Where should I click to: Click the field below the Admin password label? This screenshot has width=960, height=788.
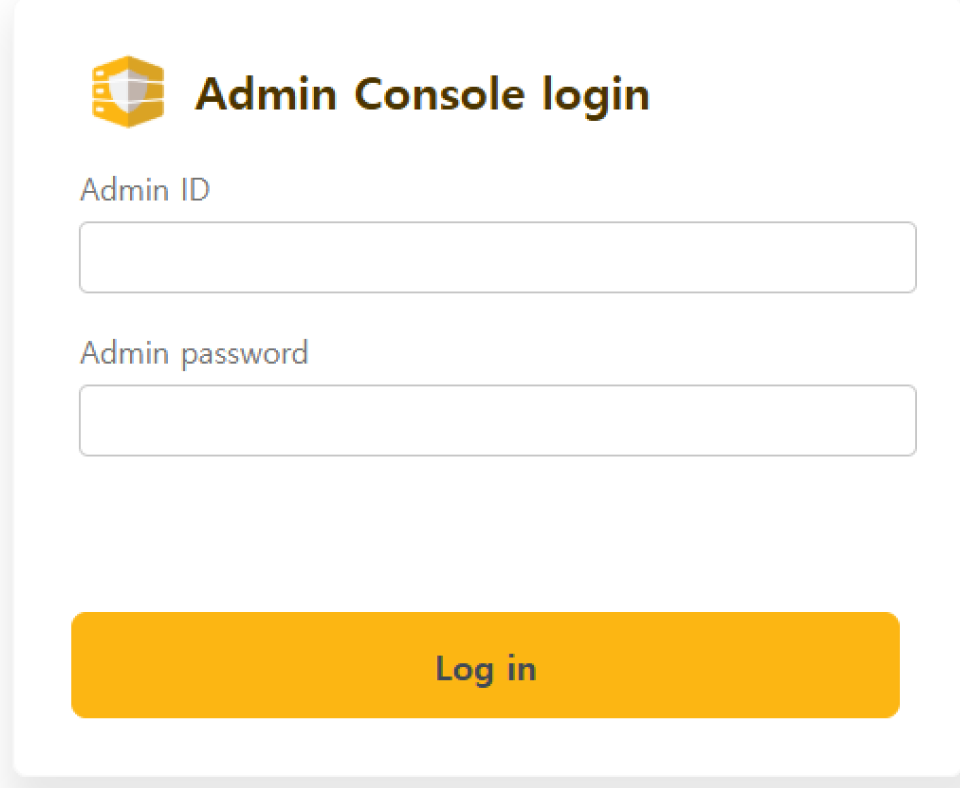point(497,421)
